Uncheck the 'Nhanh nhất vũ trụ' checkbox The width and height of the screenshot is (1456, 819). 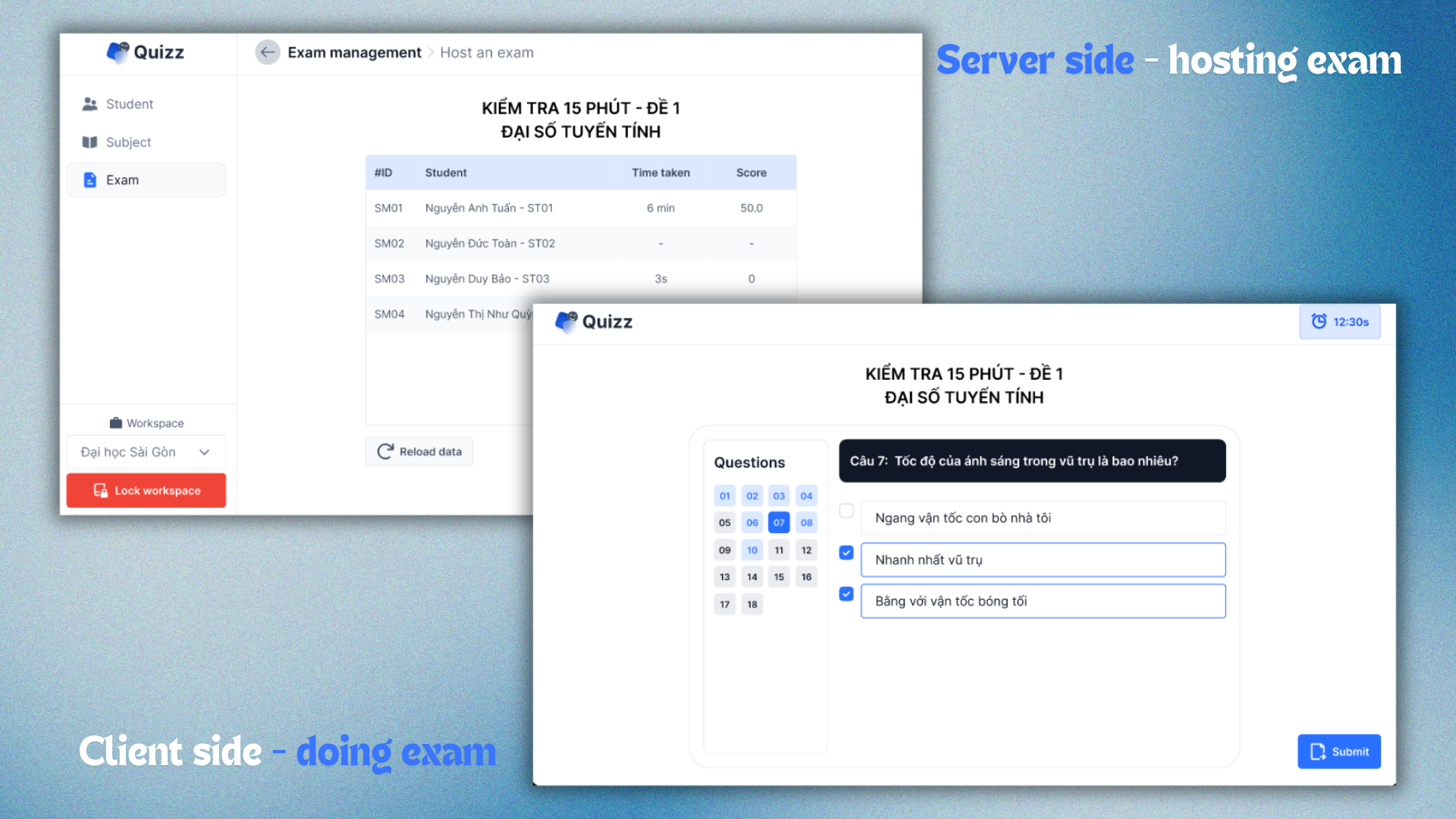pos(846,553)
